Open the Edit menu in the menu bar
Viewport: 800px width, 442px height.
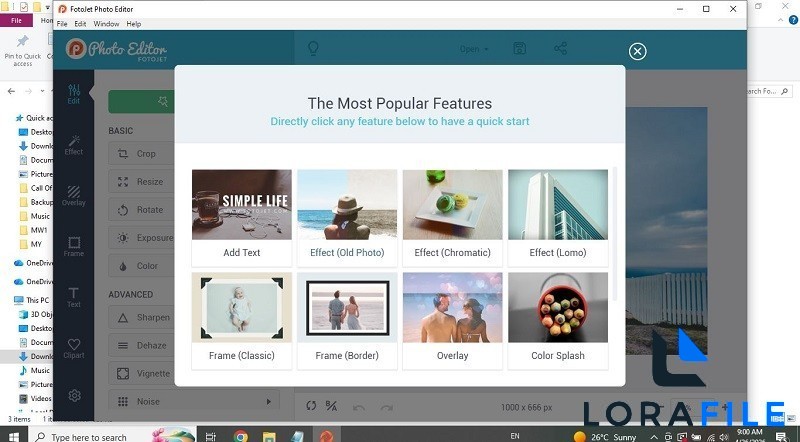(x=80, y=24)
